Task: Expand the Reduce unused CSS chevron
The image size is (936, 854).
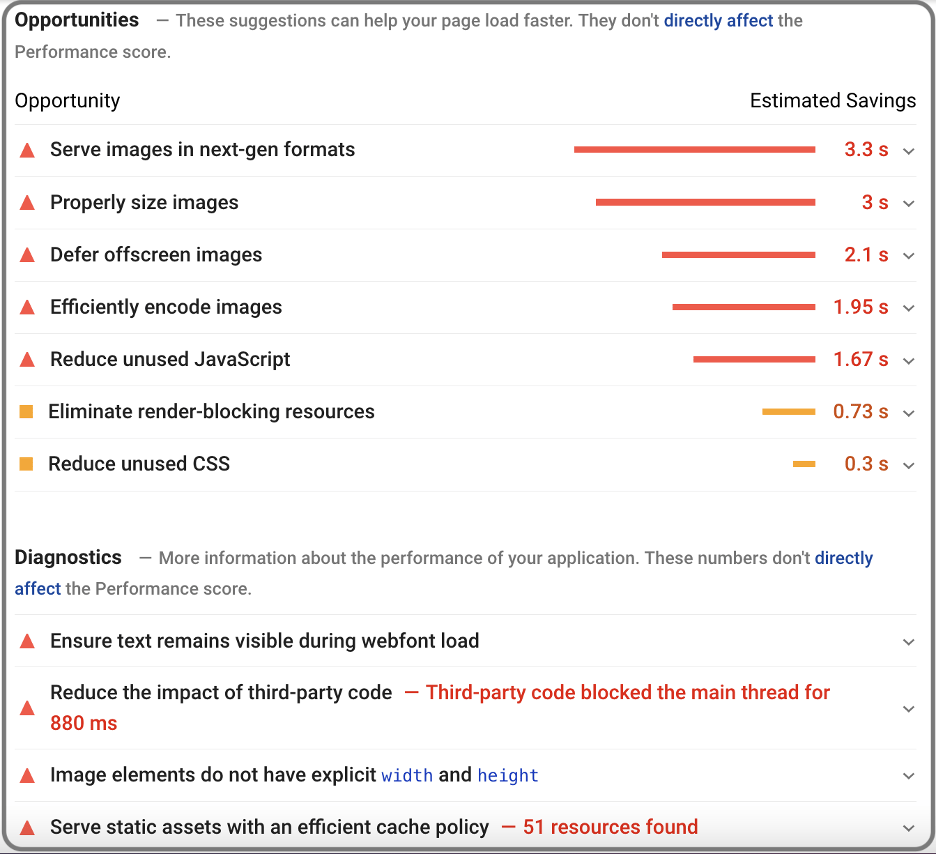Action: [x=908, y=465]
